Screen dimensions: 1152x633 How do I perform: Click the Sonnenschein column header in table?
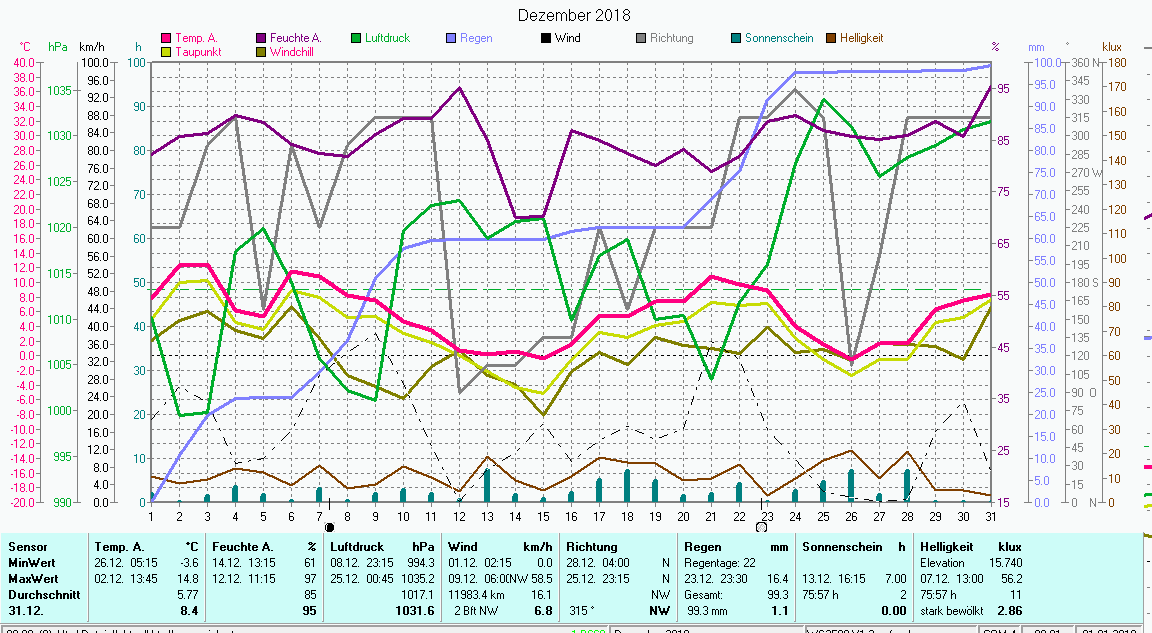pos(840,547)
